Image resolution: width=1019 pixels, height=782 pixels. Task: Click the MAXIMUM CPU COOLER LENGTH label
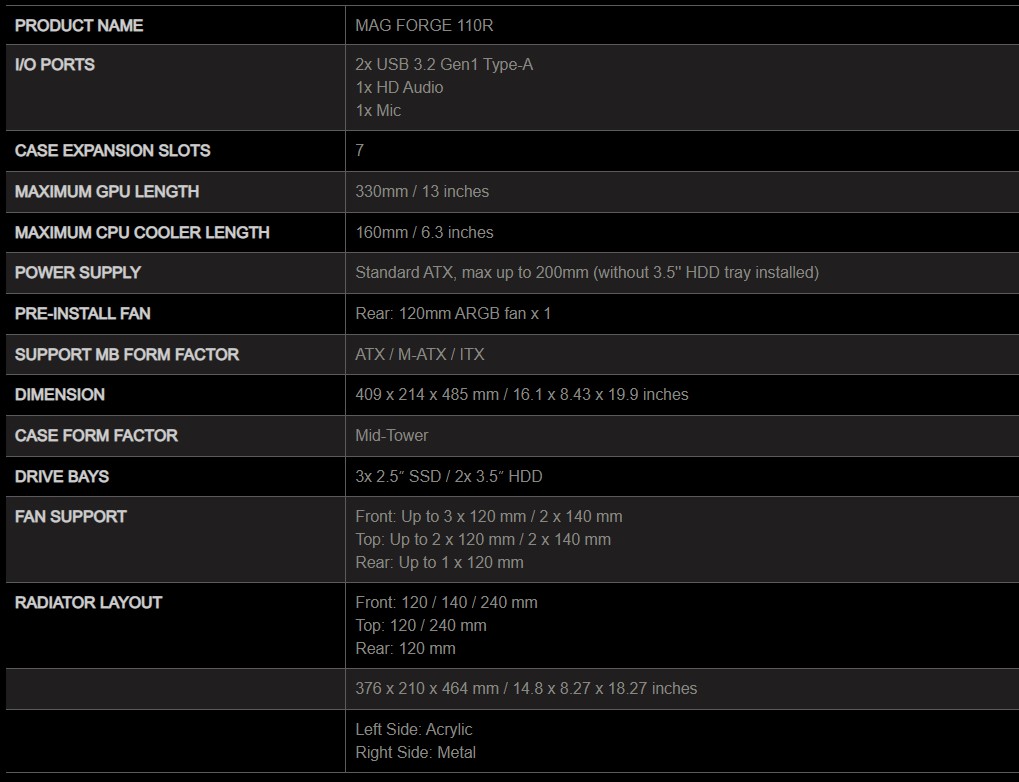click(x=142, y=232)
